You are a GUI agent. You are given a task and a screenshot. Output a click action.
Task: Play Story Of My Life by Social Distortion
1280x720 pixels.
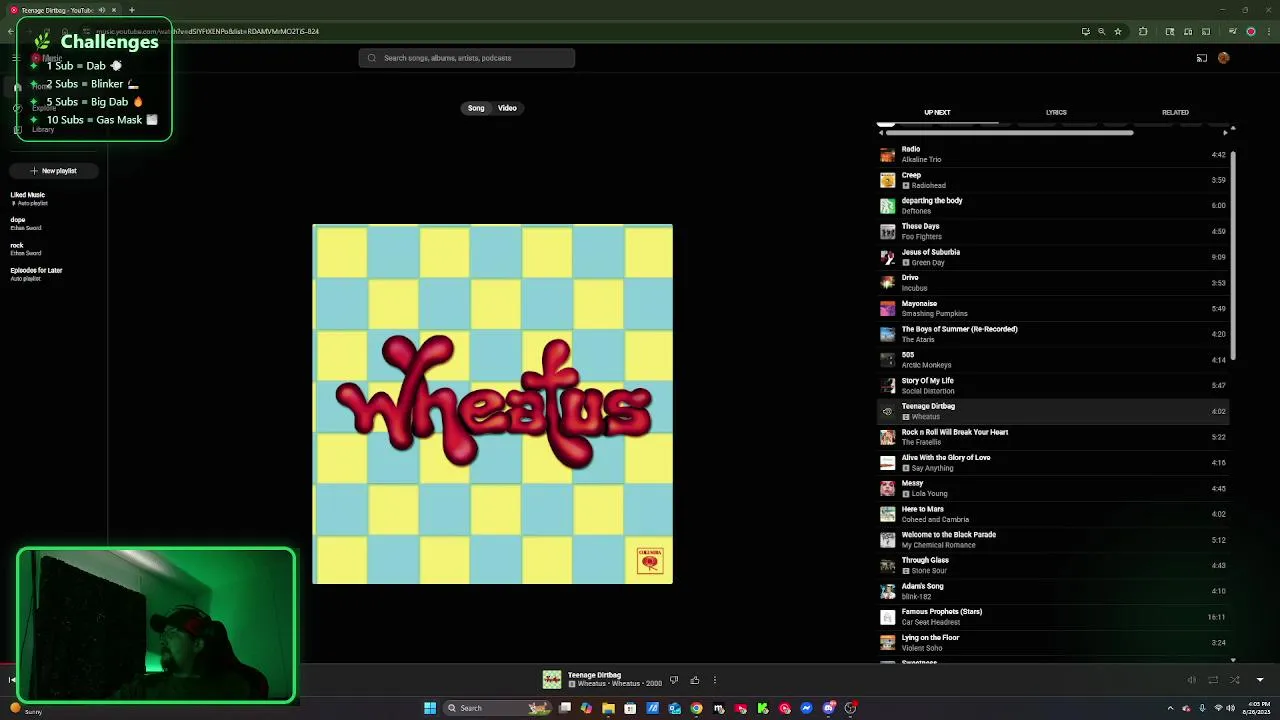pos(1052,385)
